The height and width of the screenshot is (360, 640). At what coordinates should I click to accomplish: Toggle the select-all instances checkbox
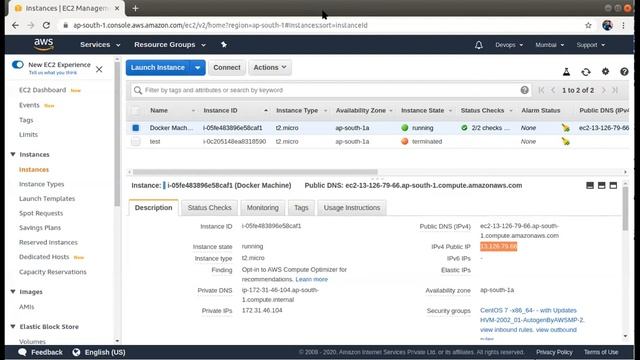[x=136, y=110]
